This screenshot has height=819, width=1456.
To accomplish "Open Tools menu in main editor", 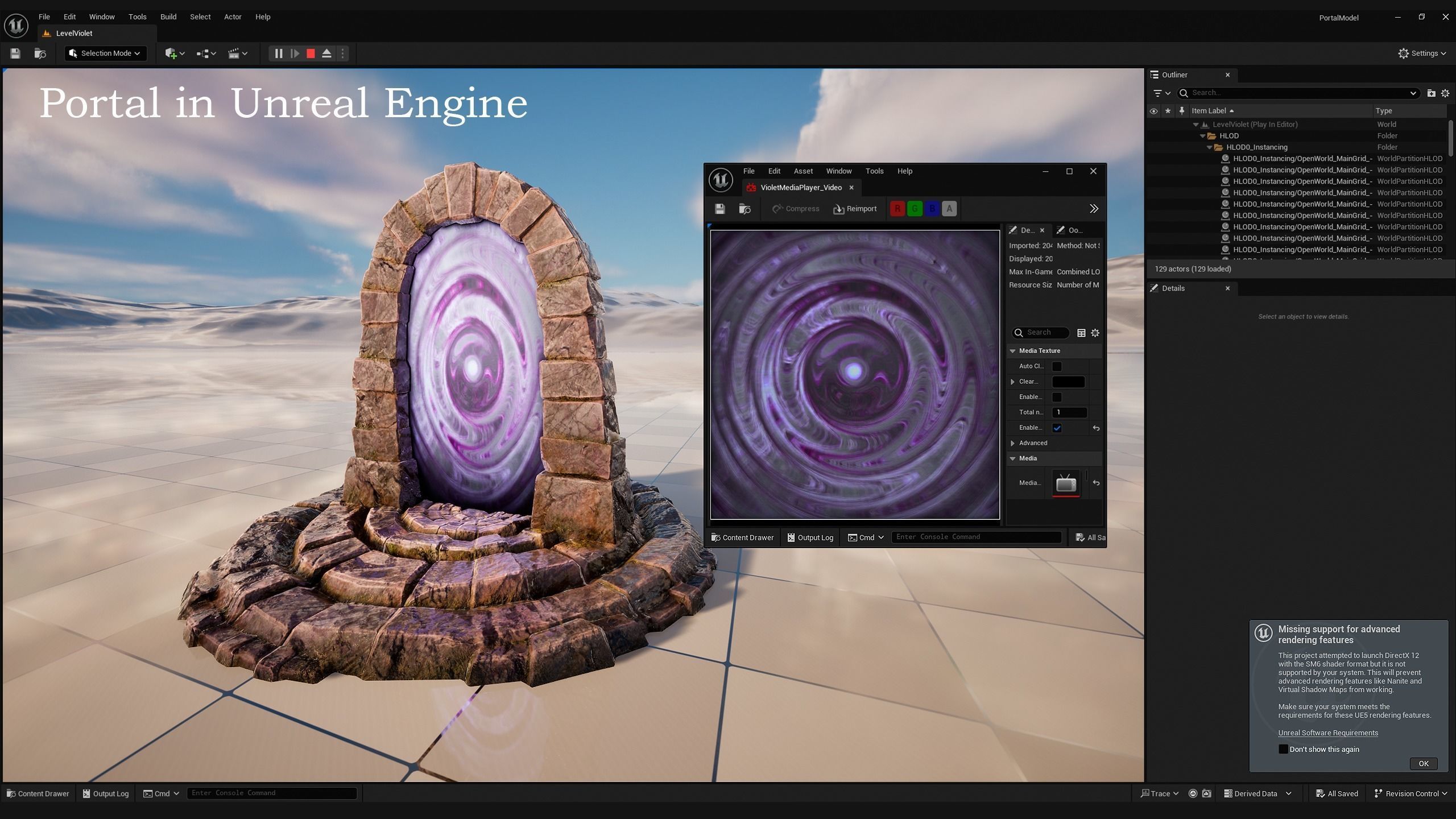I will tap(137, 16).
